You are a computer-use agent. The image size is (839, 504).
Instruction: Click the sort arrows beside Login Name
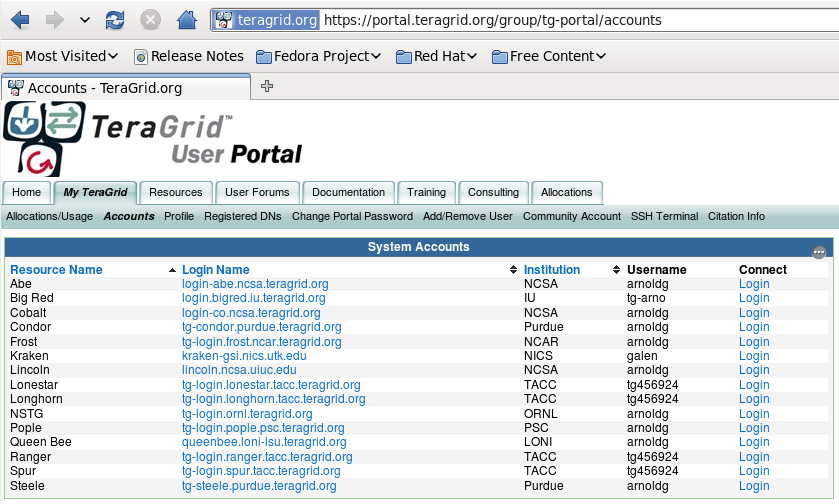pyautogui.click(x=513, y=270)
